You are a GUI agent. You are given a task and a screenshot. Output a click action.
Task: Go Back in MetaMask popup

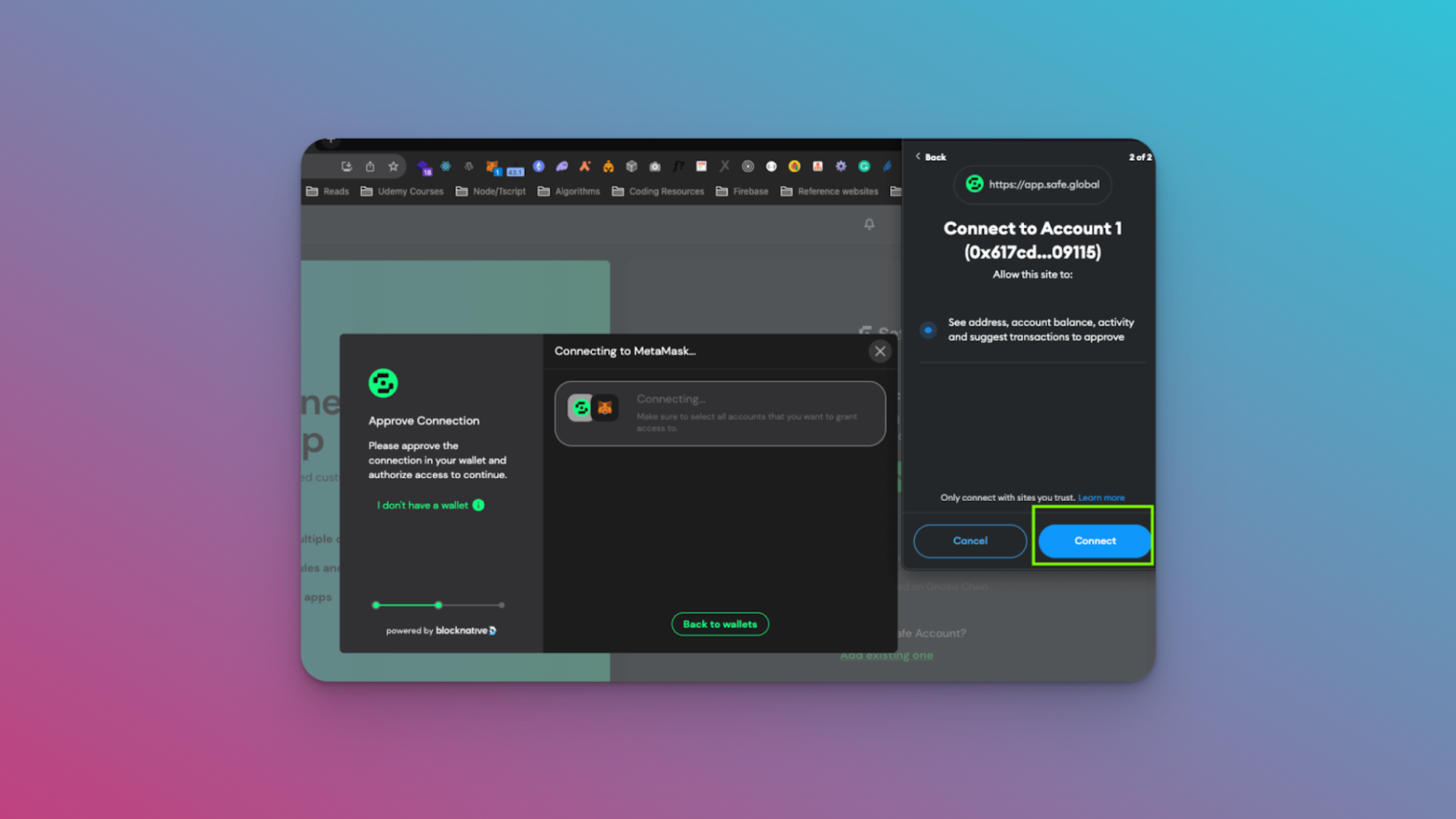pos(931,157)
